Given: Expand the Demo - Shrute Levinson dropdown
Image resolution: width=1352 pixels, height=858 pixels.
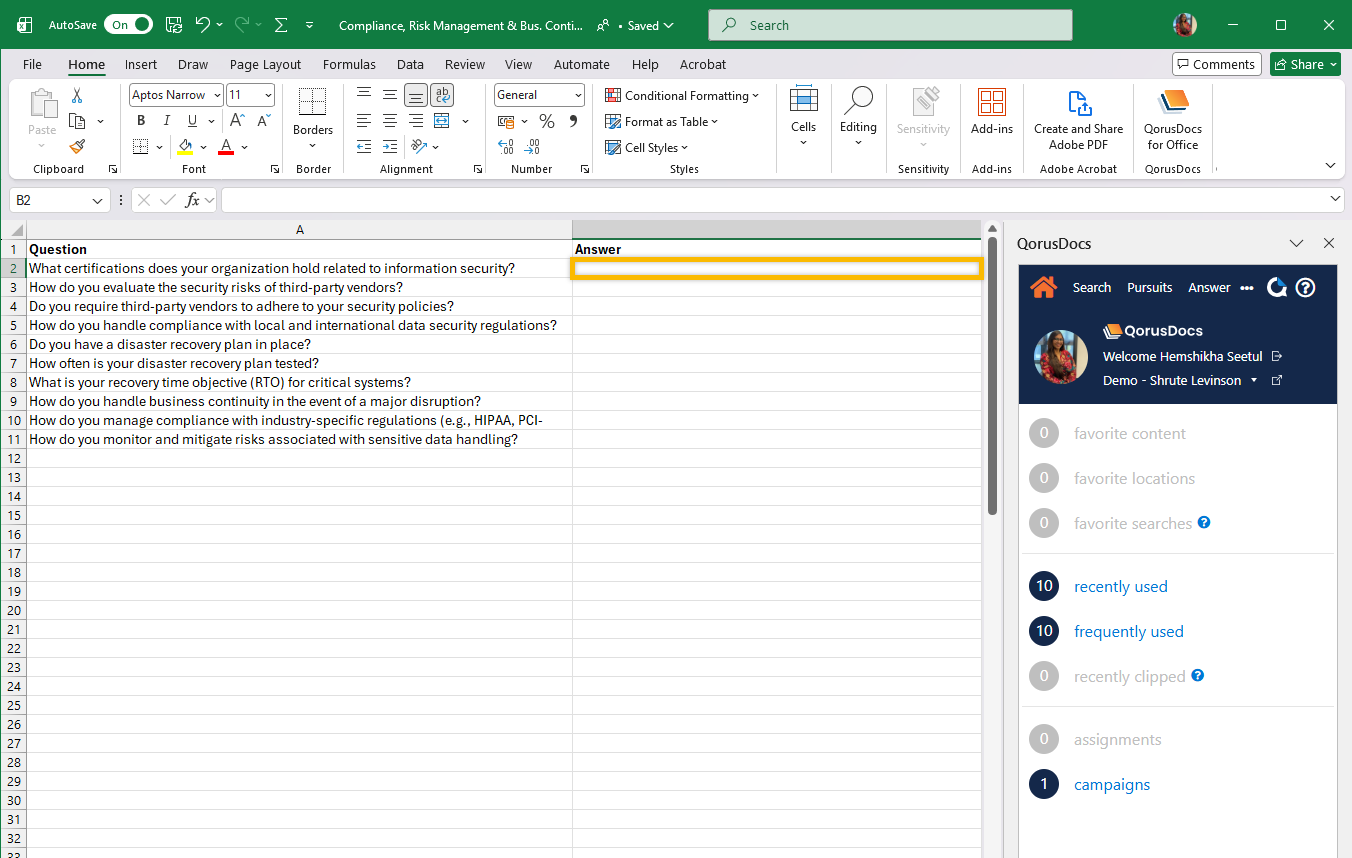Looking at the screenshot, I should click(1254, 381).
